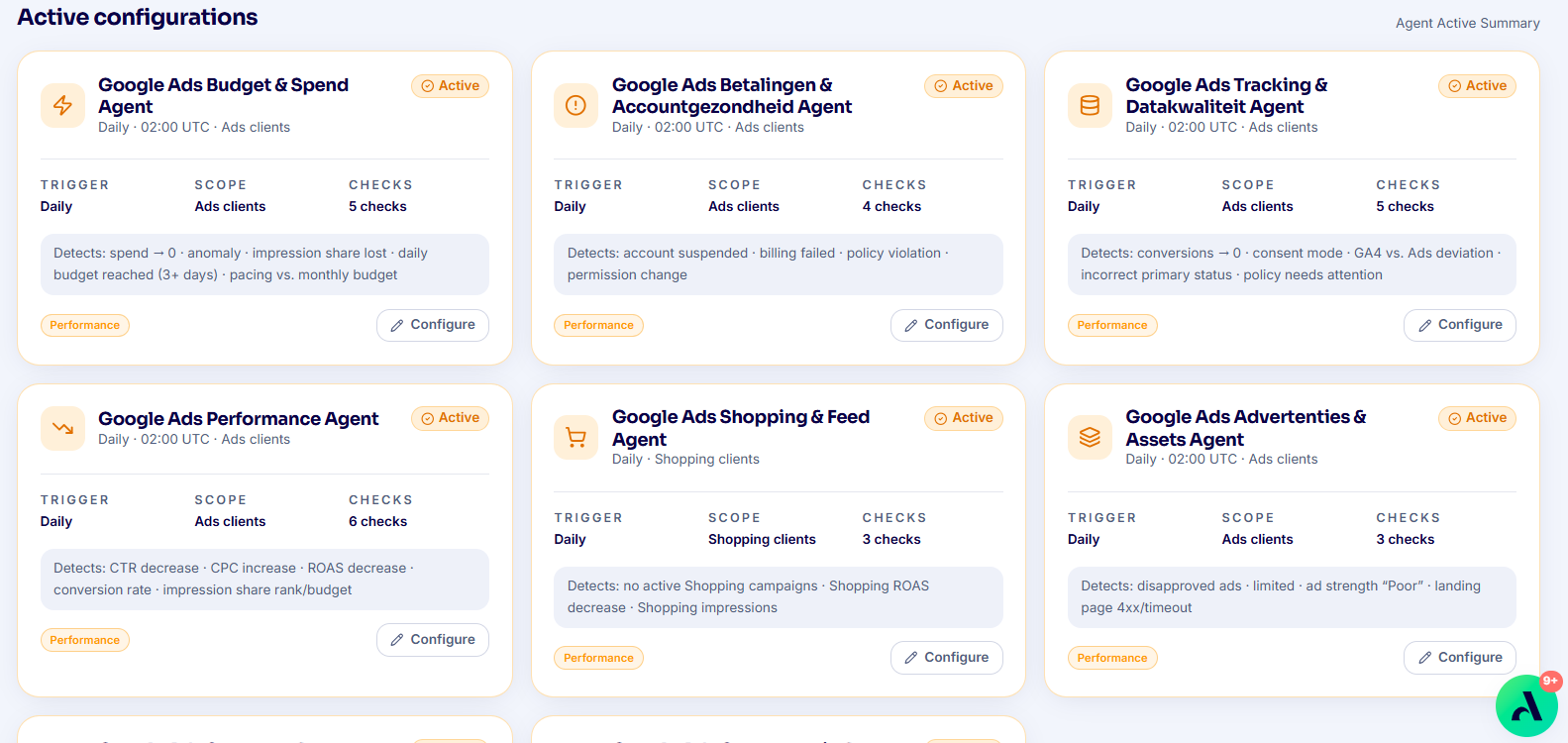Click Performance tag on Tracking & Datakwaliteit card
1568x743 pixels.
pos(1112,325)
